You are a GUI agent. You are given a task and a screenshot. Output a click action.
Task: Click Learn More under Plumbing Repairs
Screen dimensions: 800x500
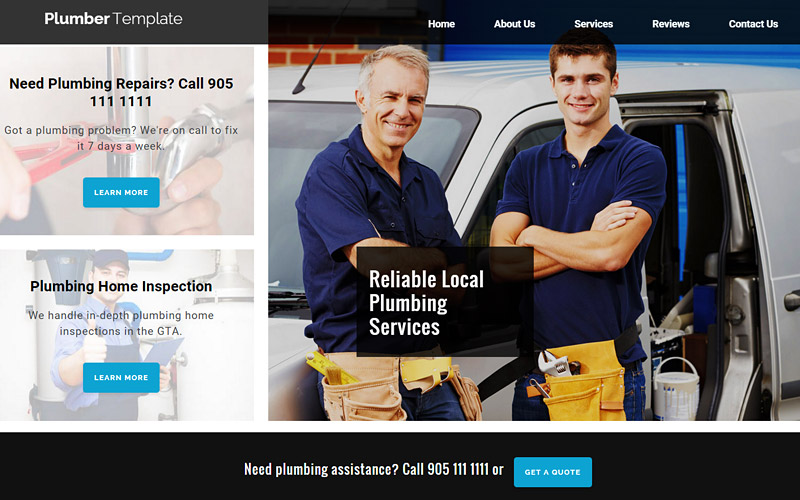point(121,192)
